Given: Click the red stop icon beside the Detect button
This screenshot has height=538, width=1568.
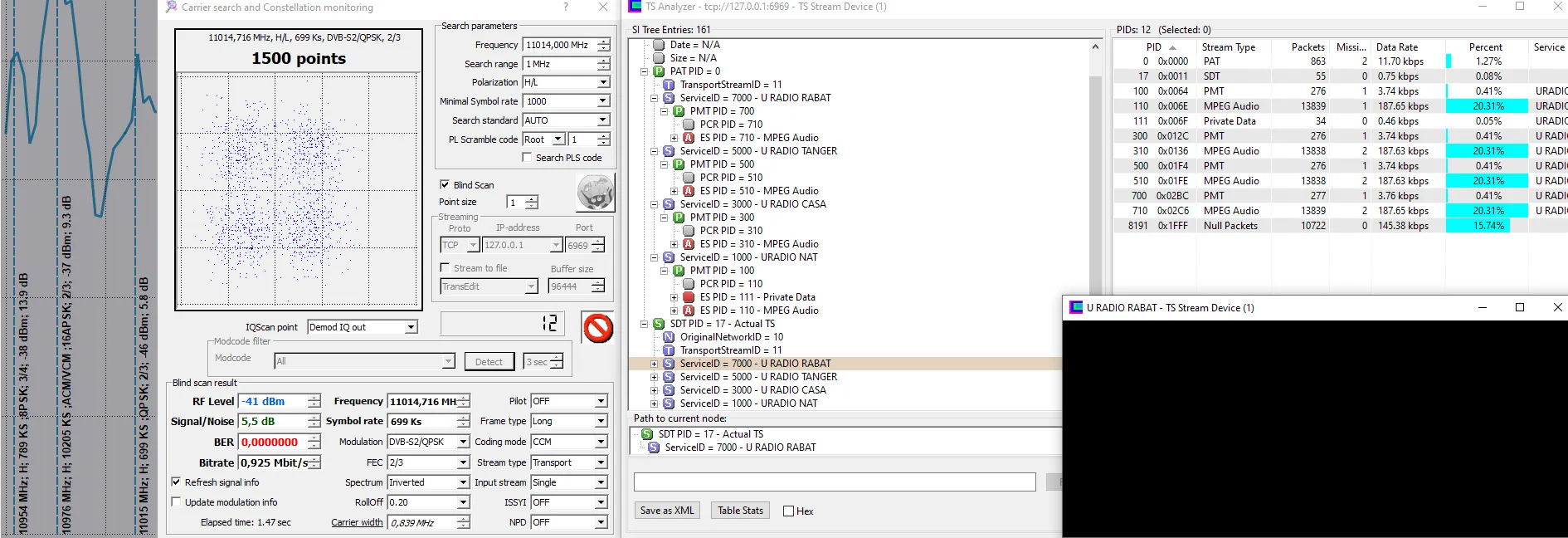Looking at the screenshot, I should pyautogui.click(x=597, y=328).
